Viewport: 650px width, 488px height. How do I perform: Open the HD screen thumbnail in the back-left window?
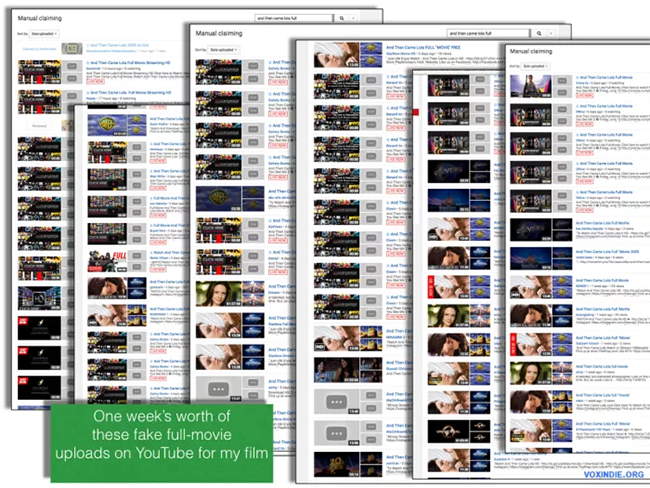point(39,298)
